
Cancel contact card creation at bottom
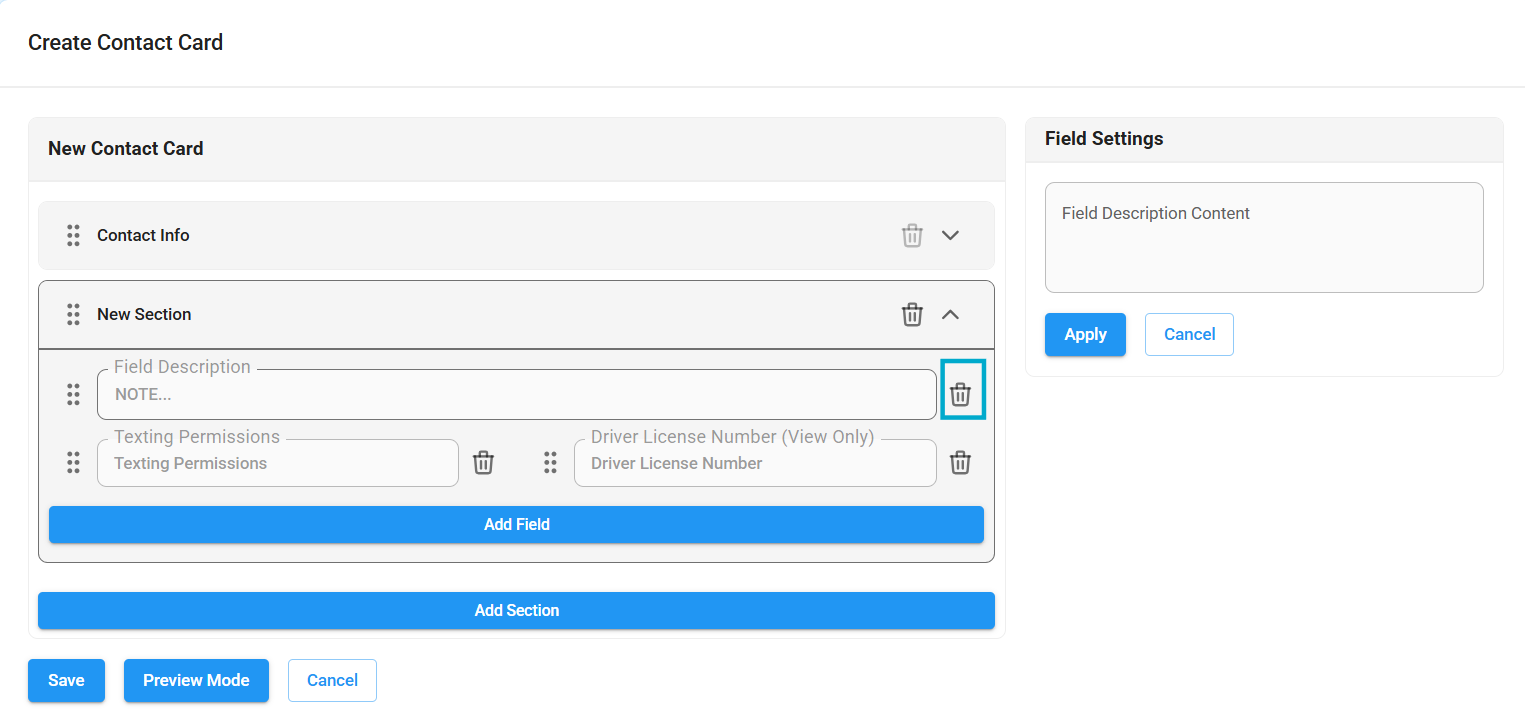click(x=332, y=680)
